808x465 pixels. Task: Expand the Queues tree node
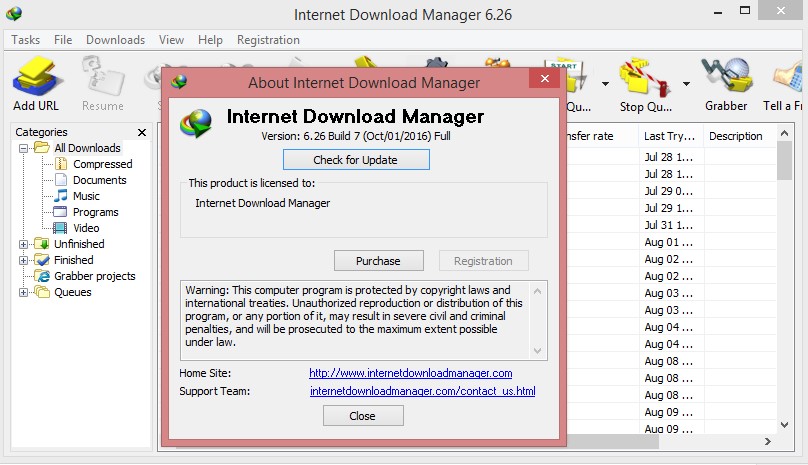(23, 292)
